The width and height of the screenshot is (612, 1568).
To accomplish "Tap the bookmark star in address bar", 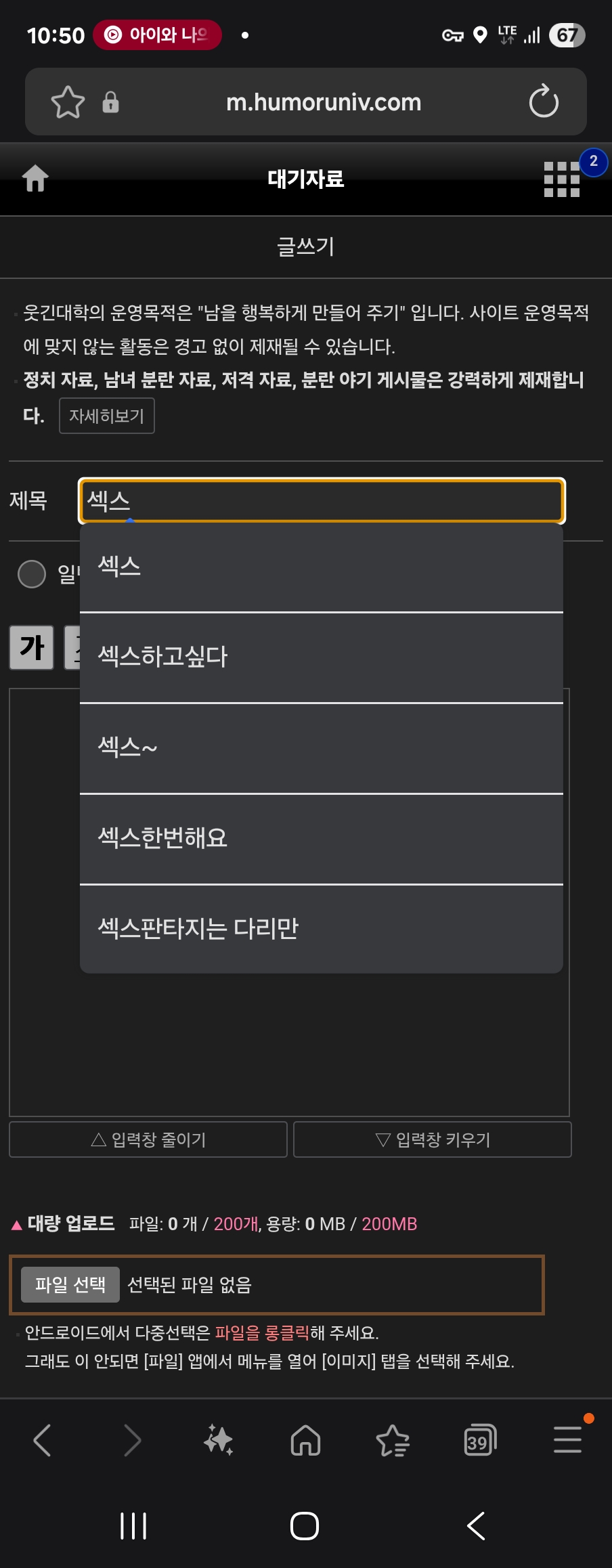I will coord(68,102).
